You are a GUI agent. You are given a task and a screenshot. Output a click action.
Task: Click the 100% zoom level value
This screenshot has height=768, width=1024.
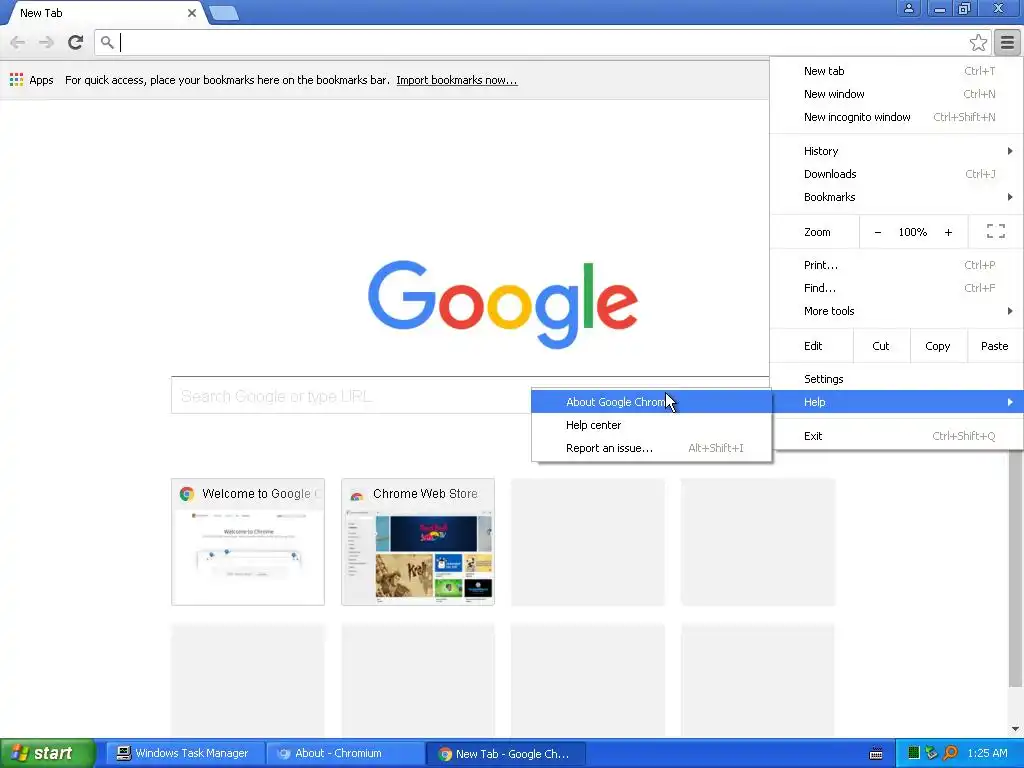[x=912, y=232]
